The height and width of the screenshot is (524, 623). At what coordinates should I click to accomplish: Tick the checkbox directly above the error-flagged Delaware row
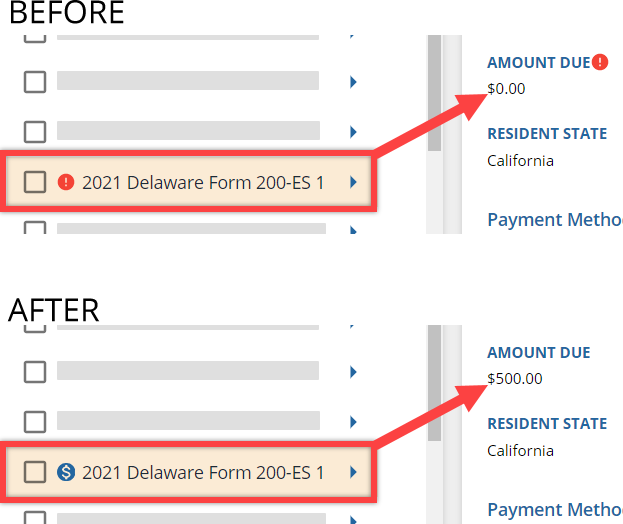click(x=35, y=131)
